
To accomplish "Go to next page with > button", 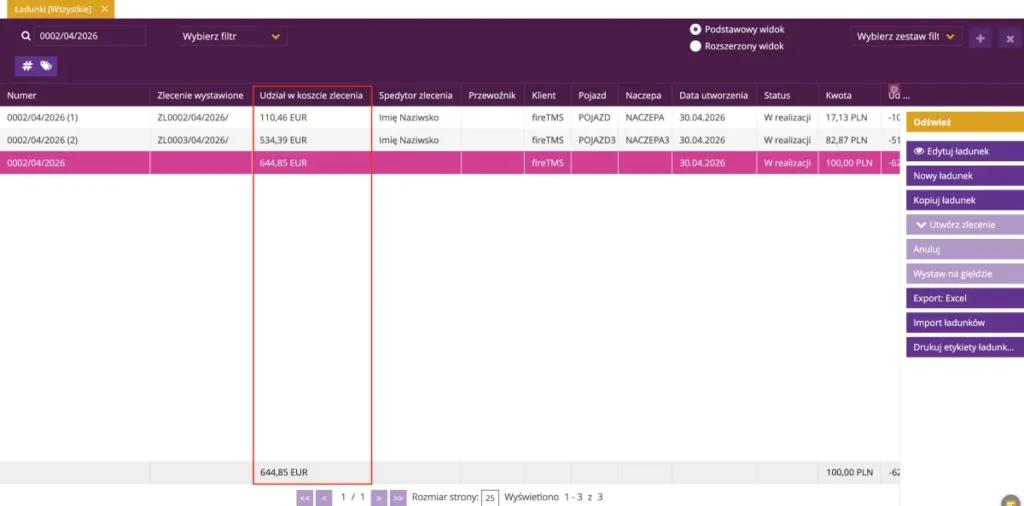I will coord(379,498).
